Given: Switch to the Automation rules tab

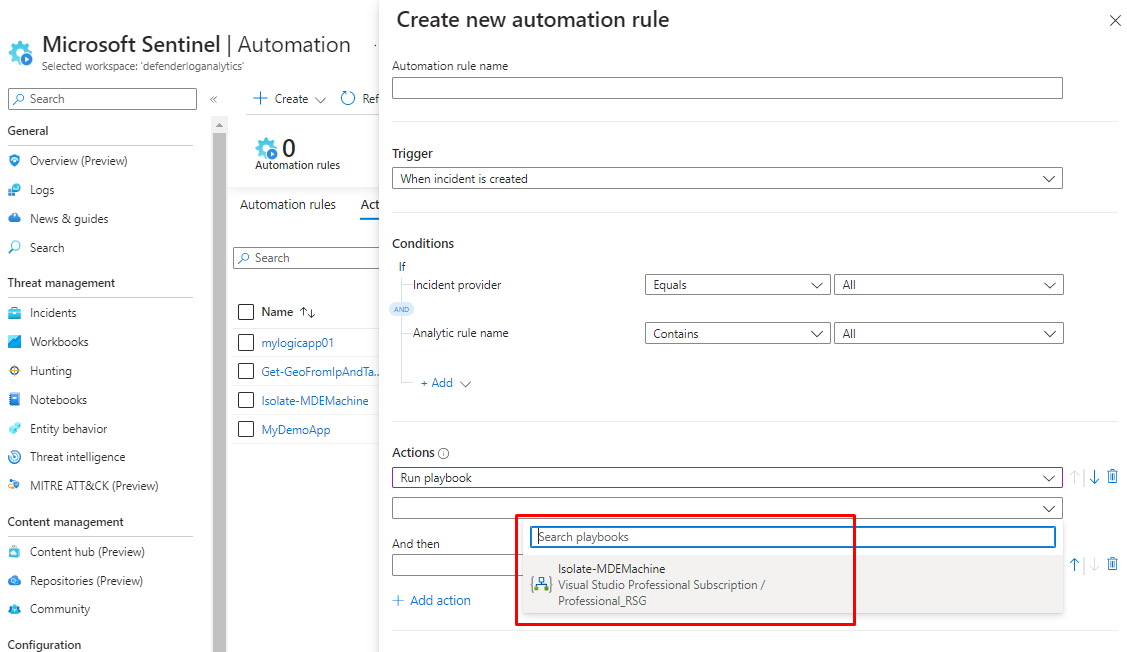Looking at the screenshot, I should tap(288, 205).
